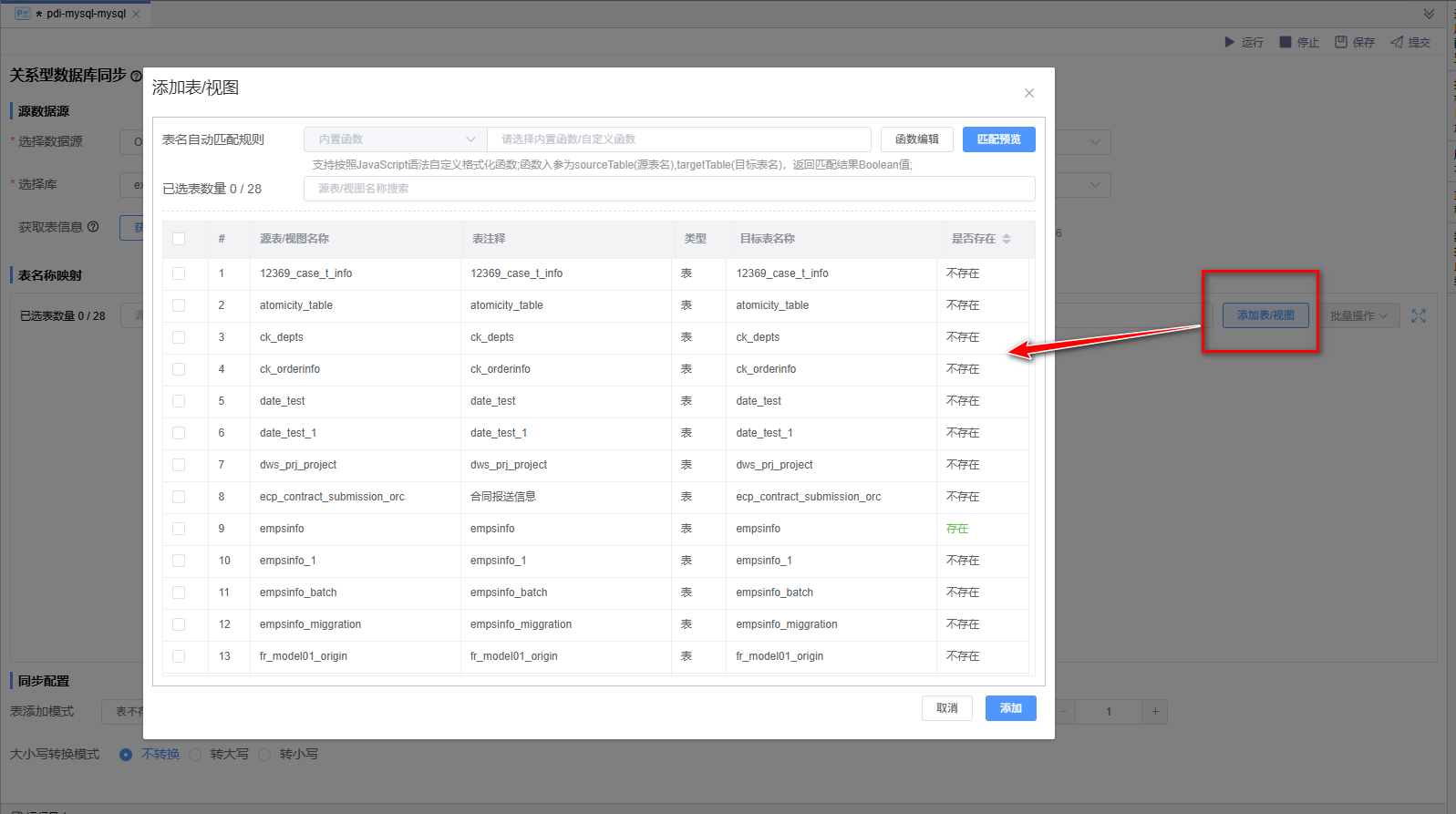Select the atomicity_table row checkbox
The width and height of the screenshot is (1456, 814).
[x=179, y=305]
